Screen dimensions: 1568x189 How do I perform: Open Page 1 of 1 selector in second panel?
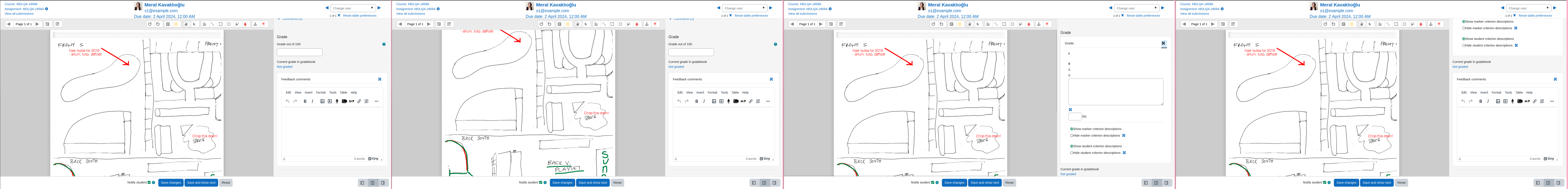(x=415, y=24)
